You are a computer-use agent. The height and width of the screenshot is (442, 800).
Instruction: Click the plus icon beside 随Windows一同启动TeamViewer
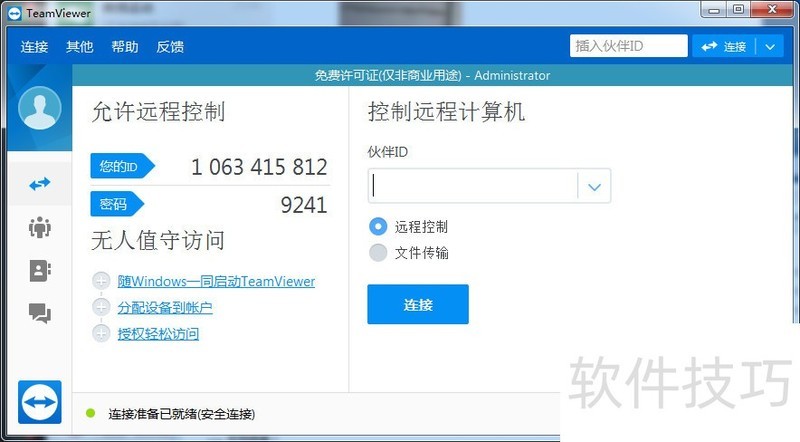click(101, 281)
